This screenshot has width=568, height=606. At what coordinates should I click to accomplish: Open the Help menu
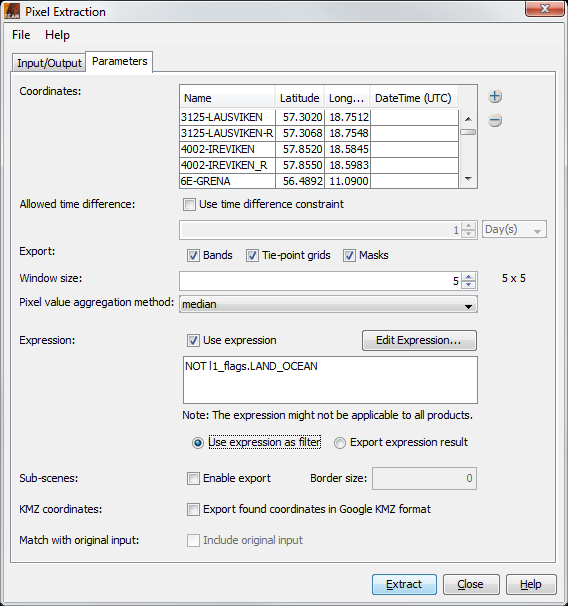pos(58,35)
